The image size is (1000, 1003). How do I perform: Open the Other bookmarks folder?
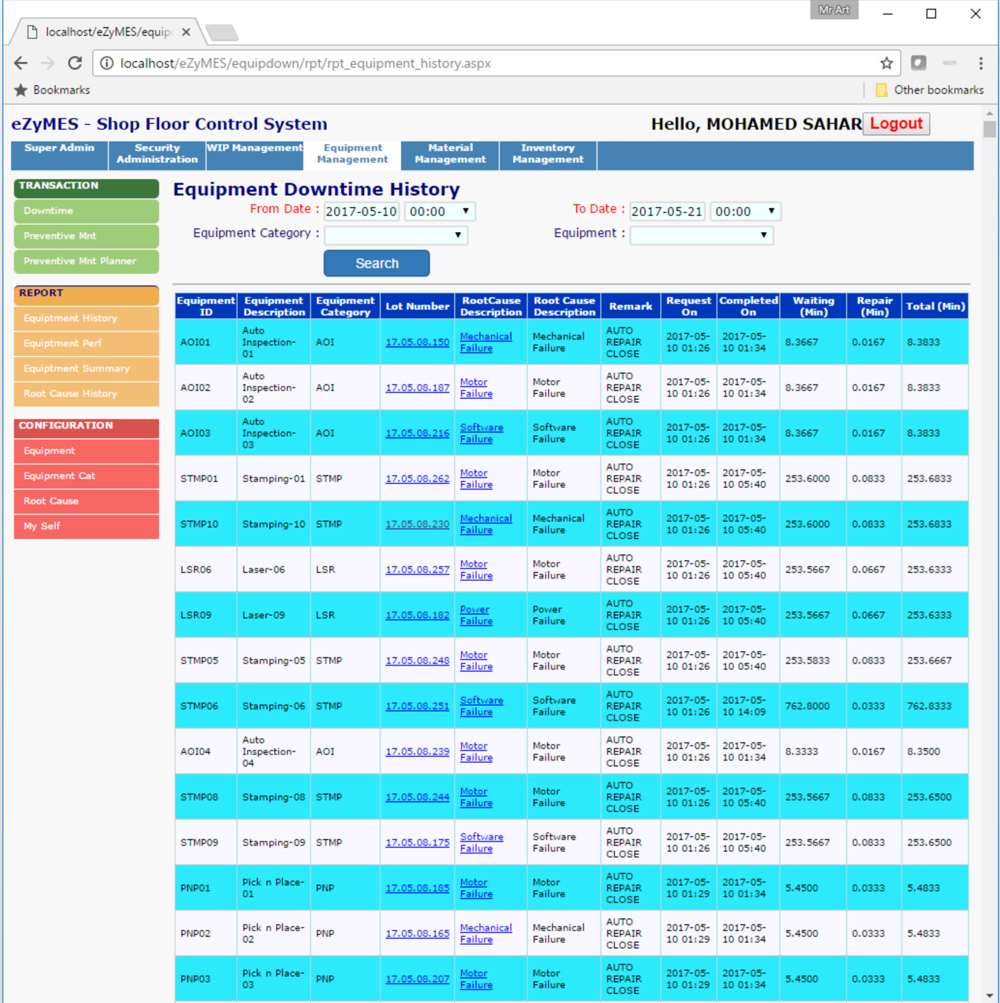(928, 90)
